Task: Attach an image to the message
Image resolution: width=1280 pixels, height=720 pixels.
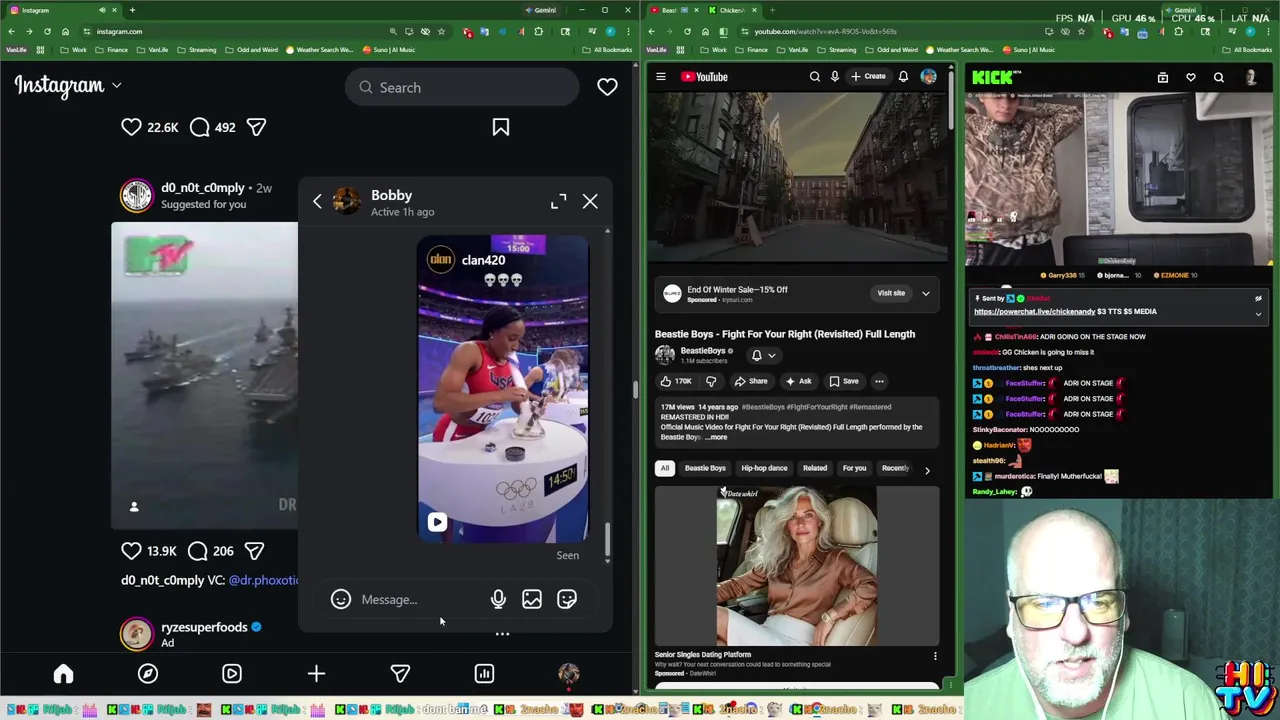Action: tap(532, 599)
